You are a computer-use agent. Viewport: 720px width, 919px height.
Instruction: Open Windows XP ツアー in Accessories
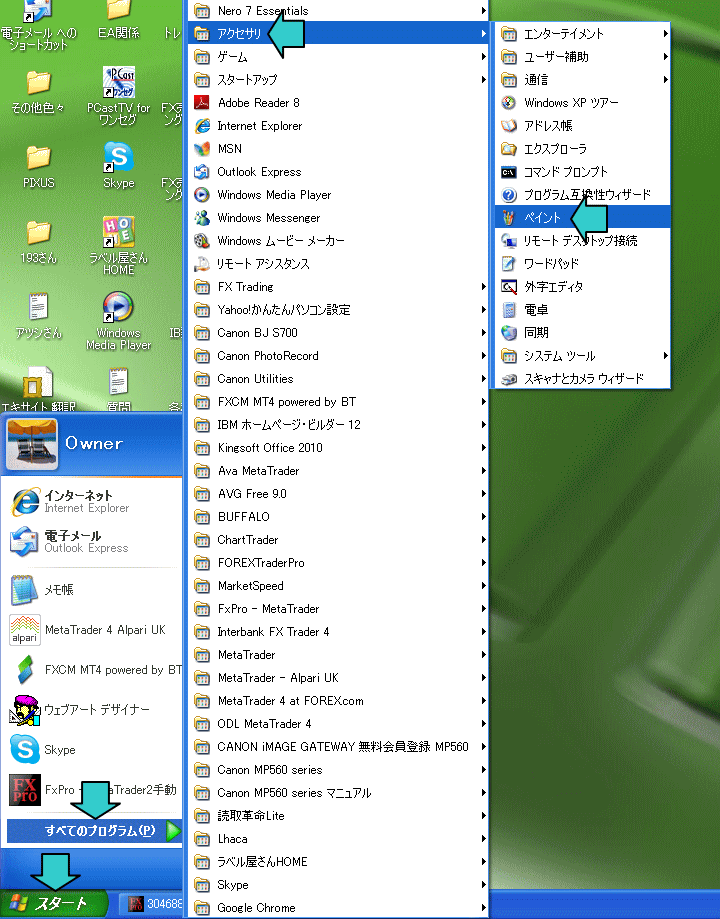[x=582, y=103]
